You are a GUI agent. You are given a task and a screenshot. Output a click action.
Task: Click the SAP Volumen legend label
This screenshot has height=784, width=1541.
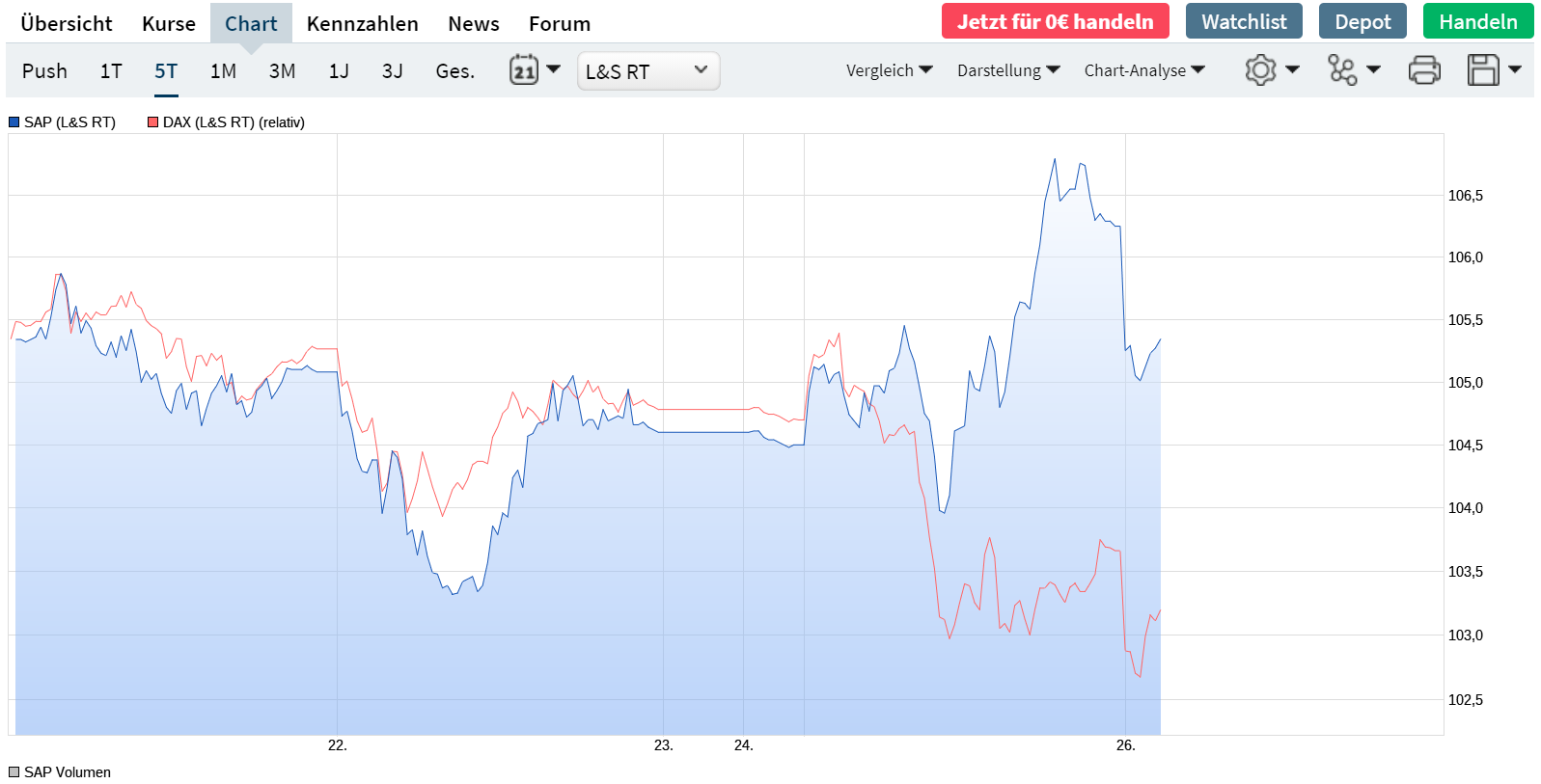tap(68, 772)
